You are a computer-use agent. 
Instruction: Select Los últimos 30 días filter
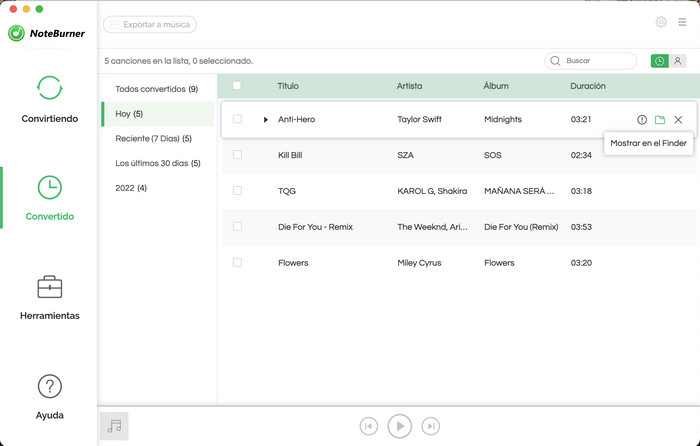tap(158, 163)
